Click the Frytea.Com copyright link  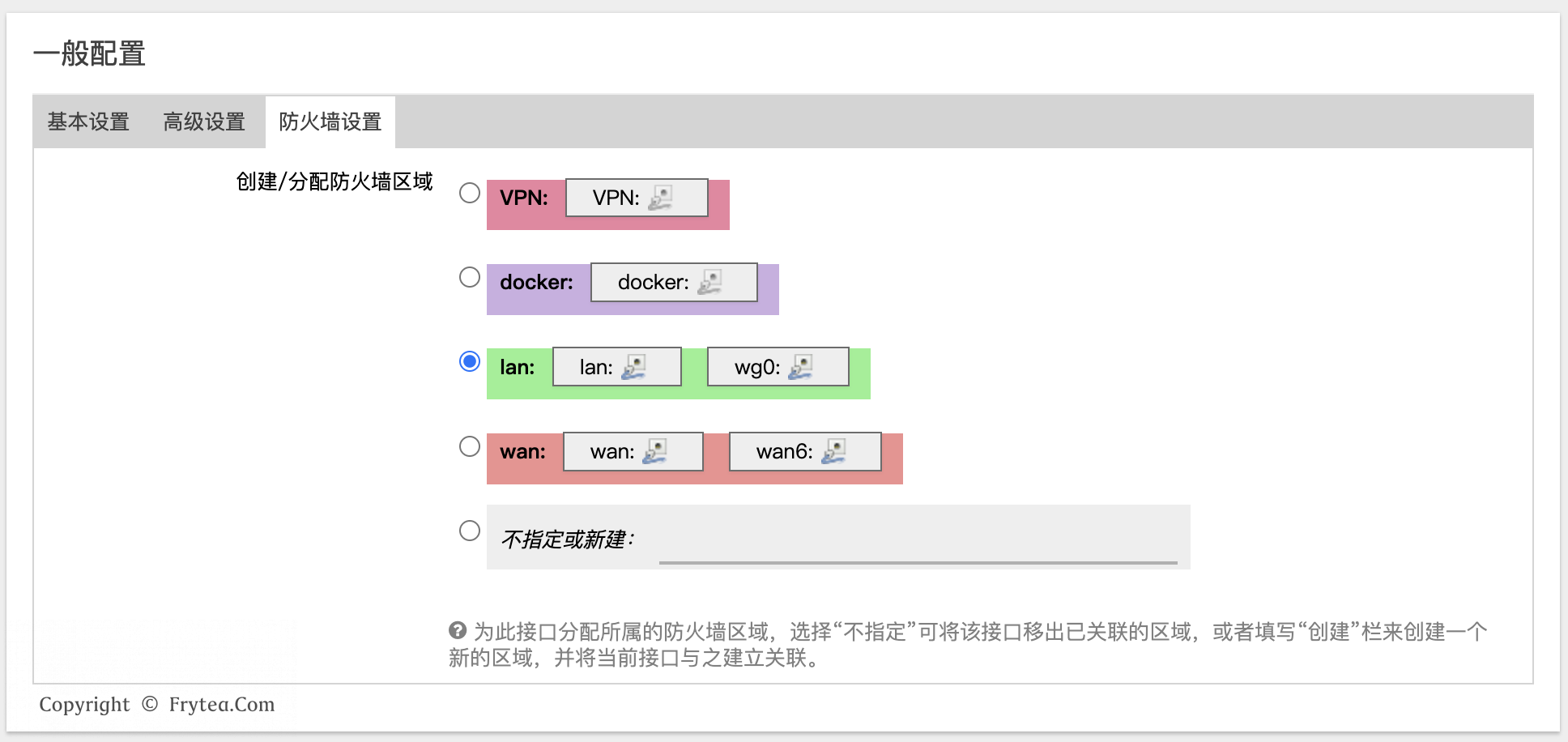point(222,705)
